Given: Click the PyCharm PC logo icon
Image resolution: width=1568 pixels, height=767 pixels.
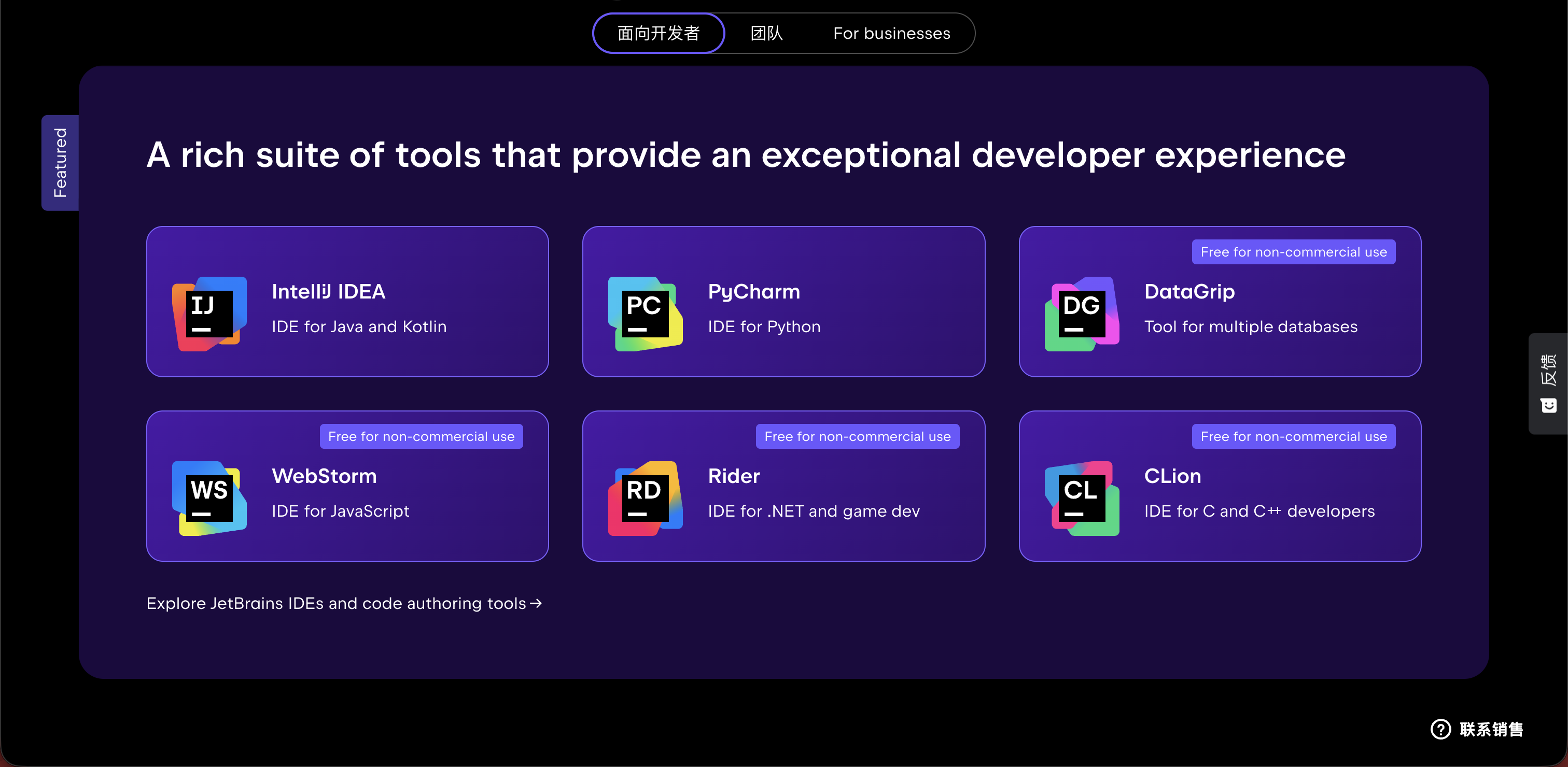Looking at the screenshot, I should point(645,313).
